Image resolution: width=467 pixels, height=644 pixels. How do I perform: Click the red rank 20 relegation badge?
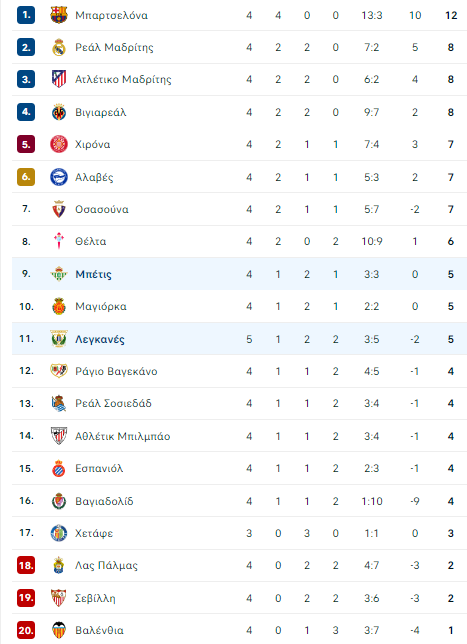(x=26, y=630)
